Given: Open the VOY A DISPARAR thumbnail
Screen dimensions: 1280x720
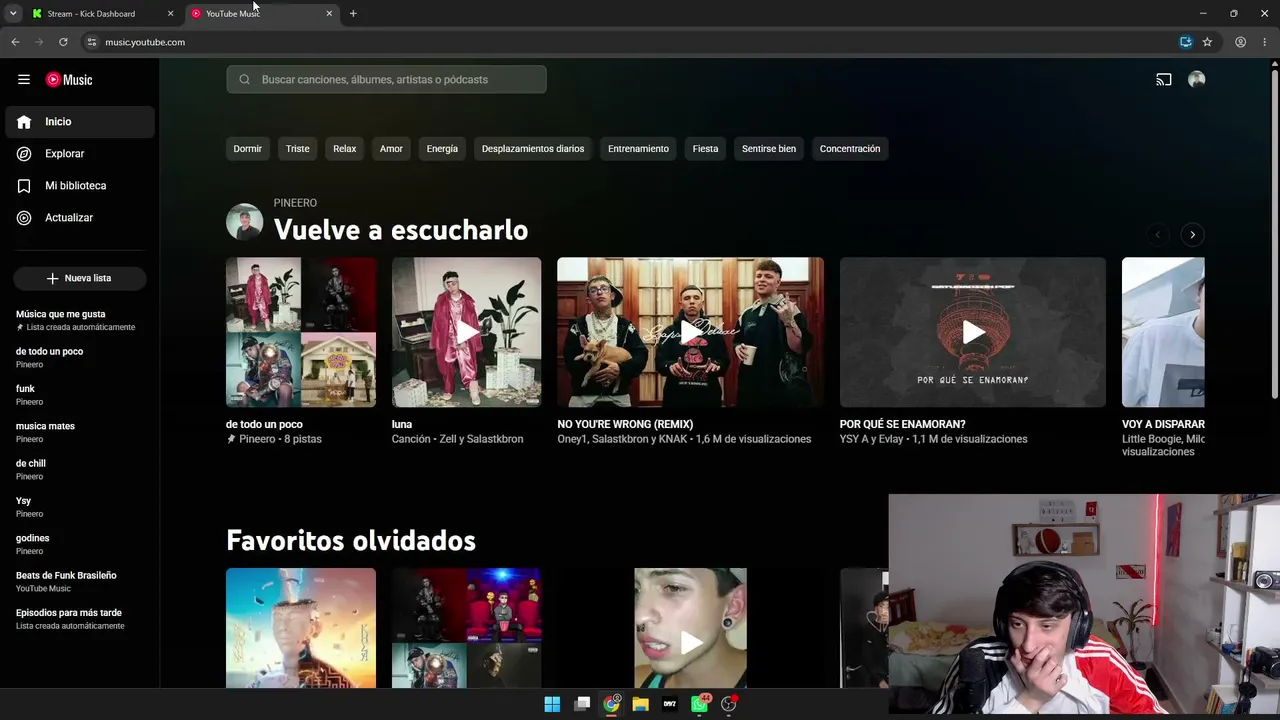Looking at the screenshot, I should 1163,332.
